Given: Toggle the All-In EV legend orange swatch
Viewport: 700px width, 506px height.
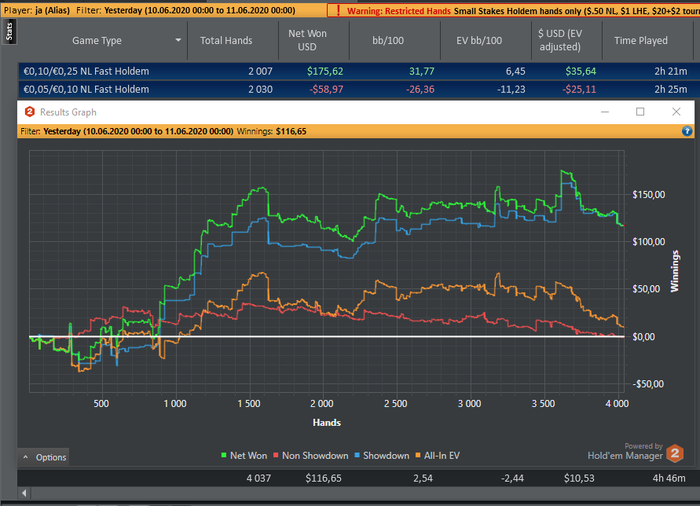Looking at the screenshot, I should 418,455.
